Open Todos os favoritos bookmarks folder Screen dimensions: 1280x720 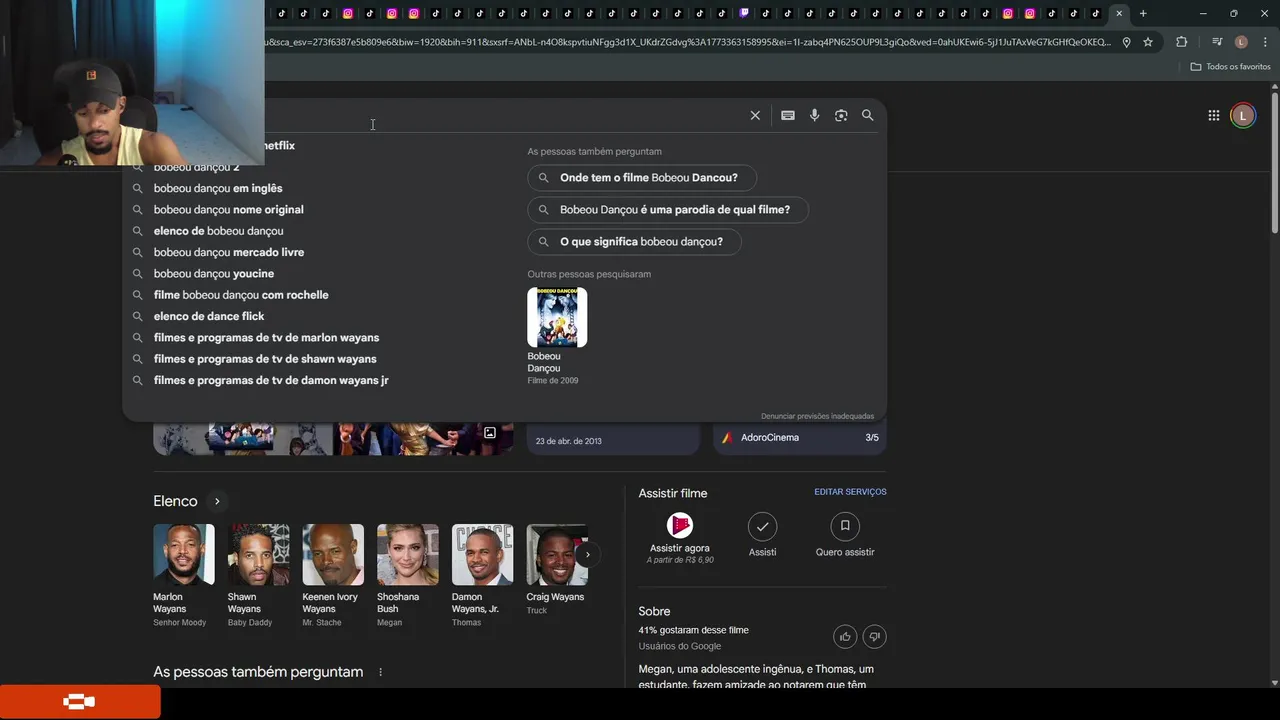(1230, 66)
